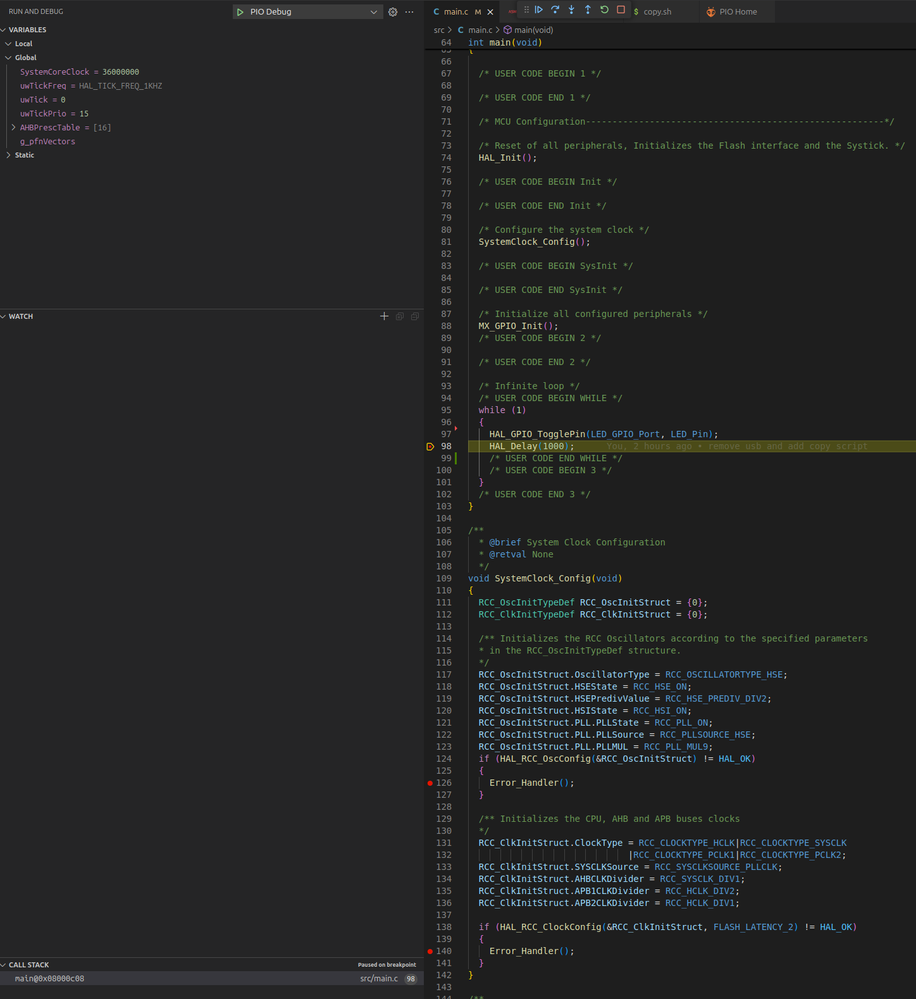Click the Step Into debug icon

click(x=571, y=10)
